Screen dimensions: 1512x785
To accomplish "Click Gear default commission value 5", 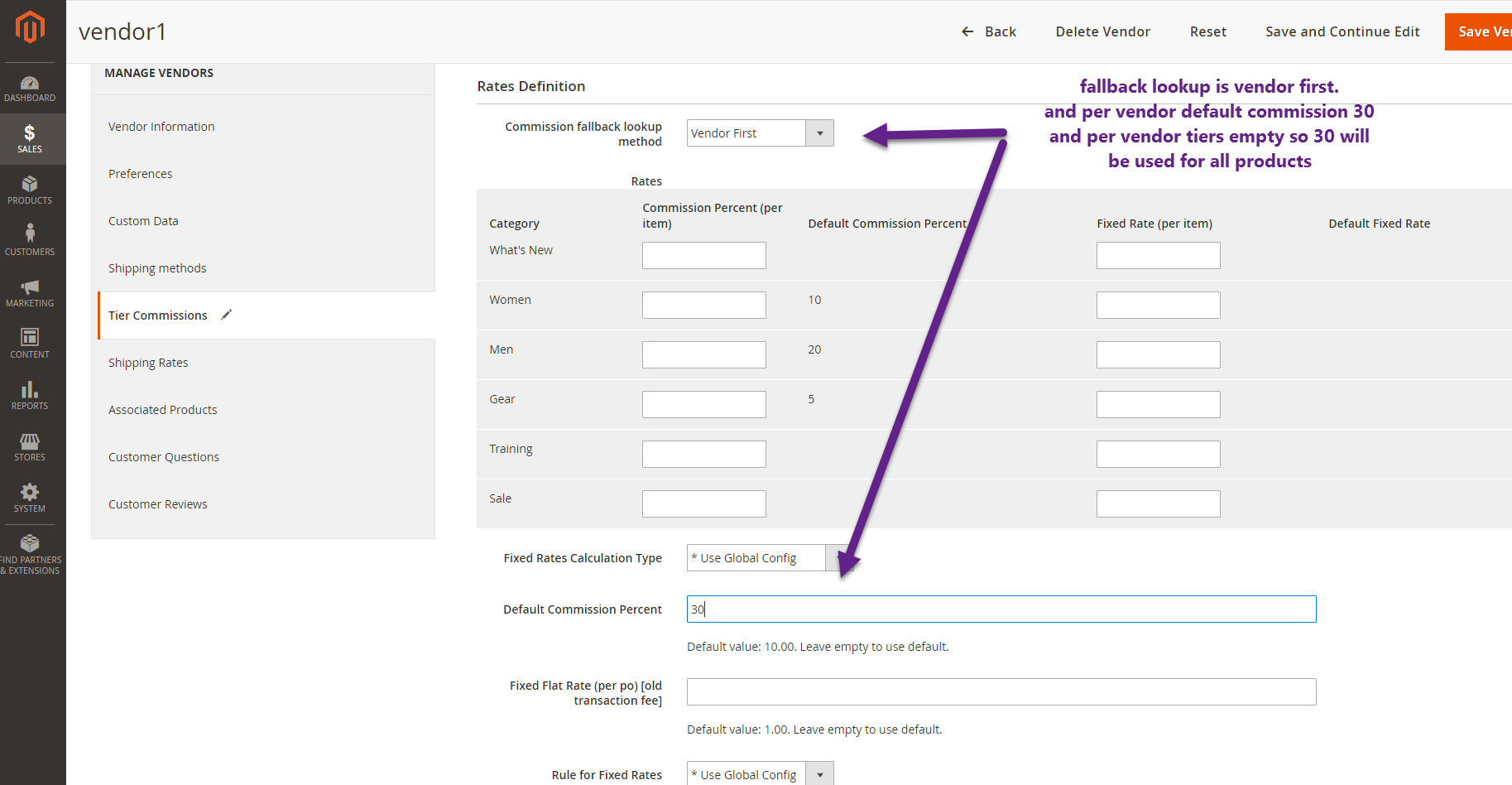I will [811, 399].
